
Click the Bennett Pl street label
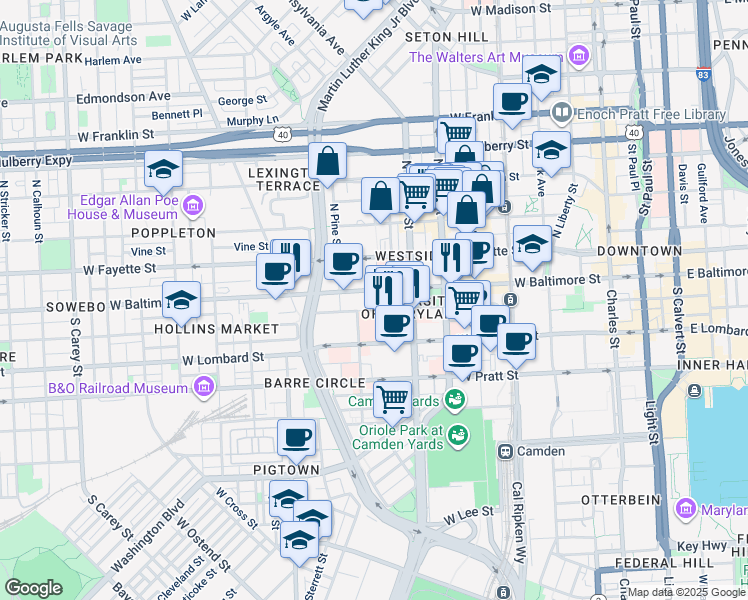click(x=177, y=115)
